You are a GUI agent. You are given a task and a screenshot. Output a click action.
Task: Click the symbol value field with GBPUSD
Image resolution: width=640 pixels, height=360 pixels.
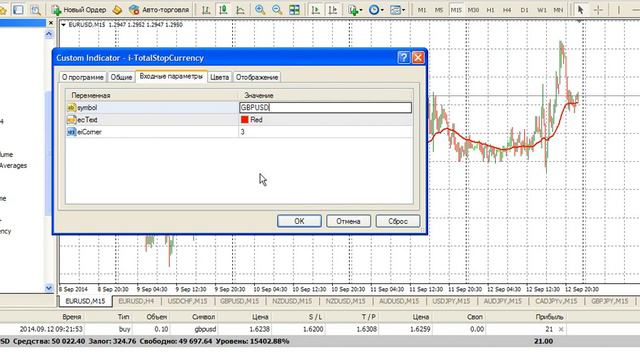click(325, 107)
